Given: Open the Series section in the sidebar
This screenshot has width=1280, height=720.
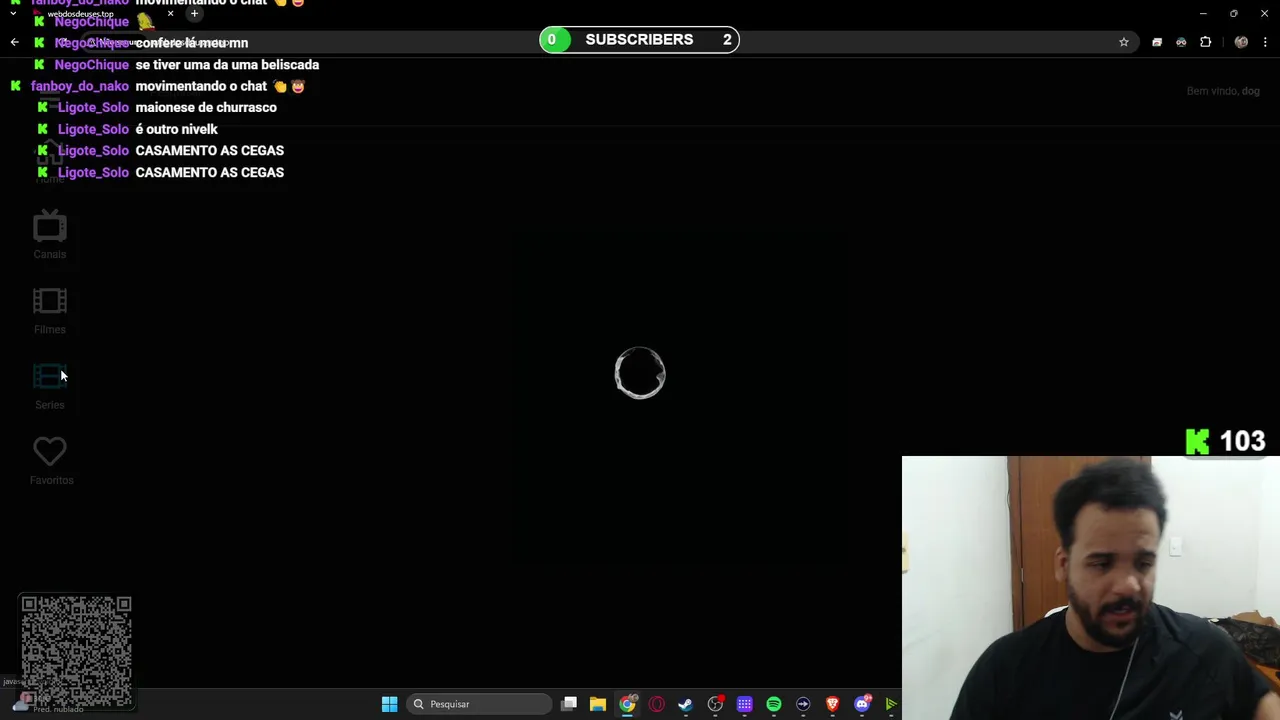Looking at the screenshot, I should (x=50, y=387).
